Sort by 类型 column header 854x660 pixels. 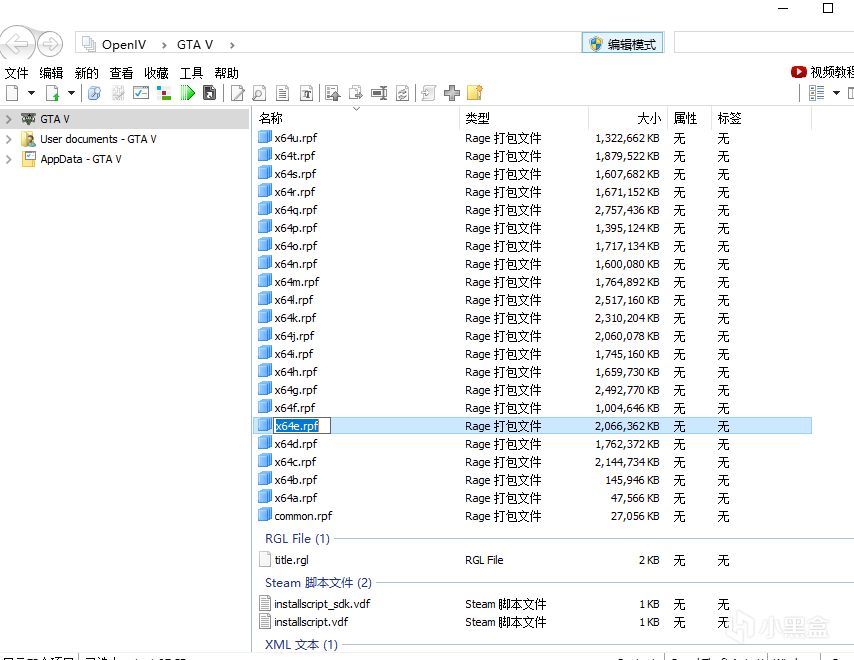tap(524, 118)
